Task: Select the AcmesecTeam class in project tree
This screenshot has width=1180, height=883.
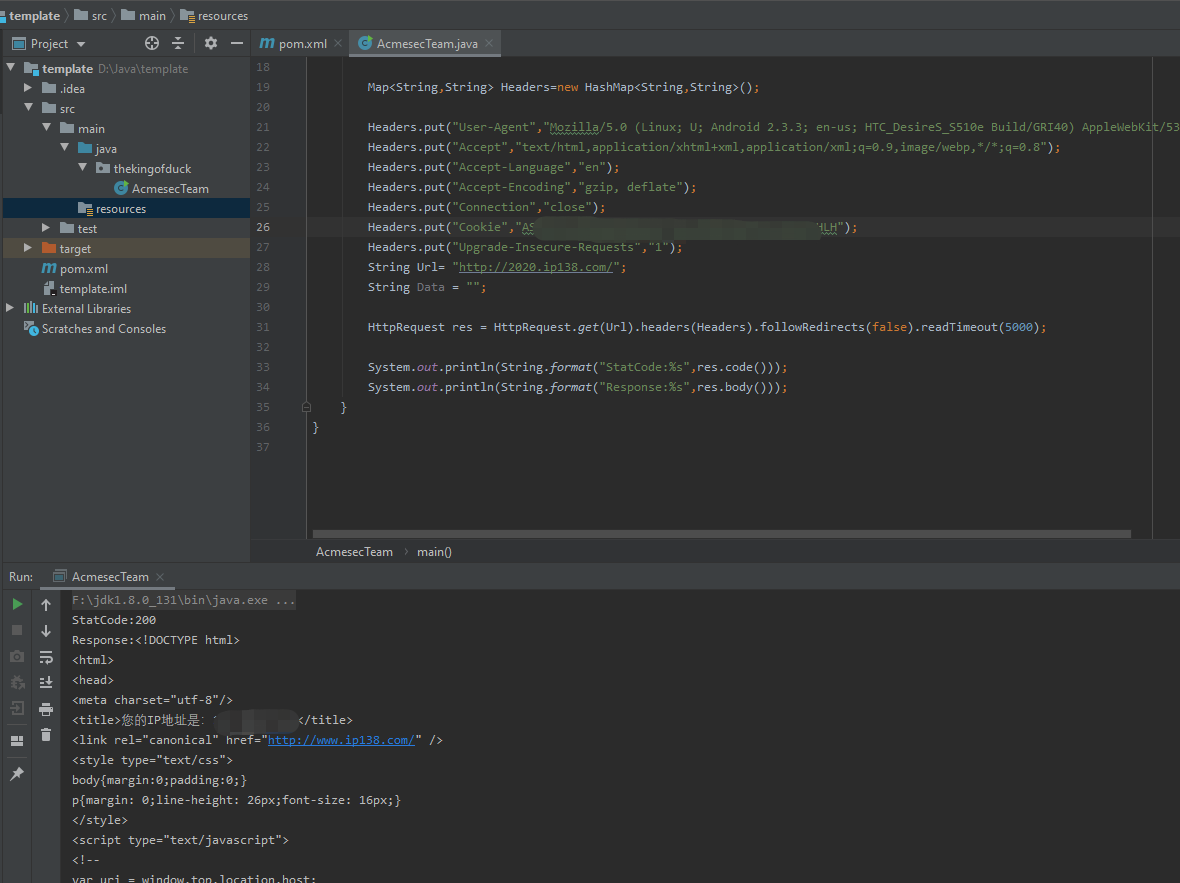Action: pos(170,188)
